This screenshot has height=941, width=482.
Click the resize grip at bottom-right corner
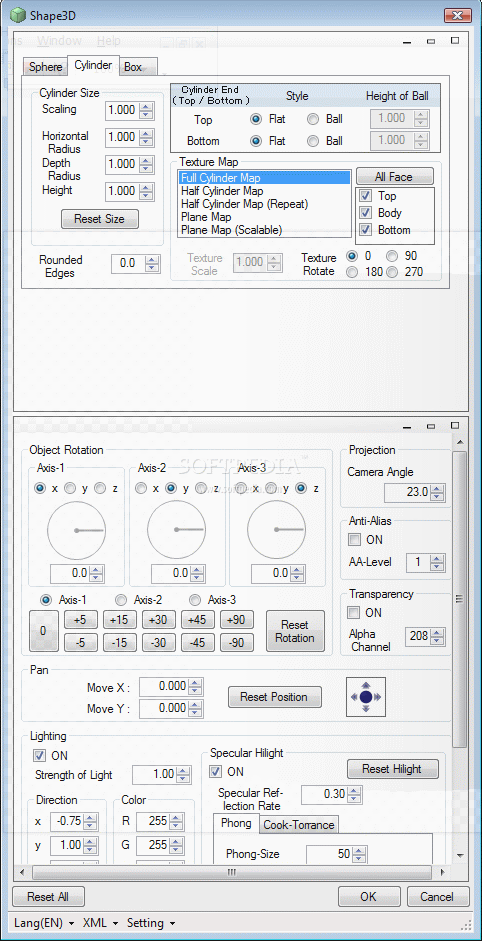point(464,923)
